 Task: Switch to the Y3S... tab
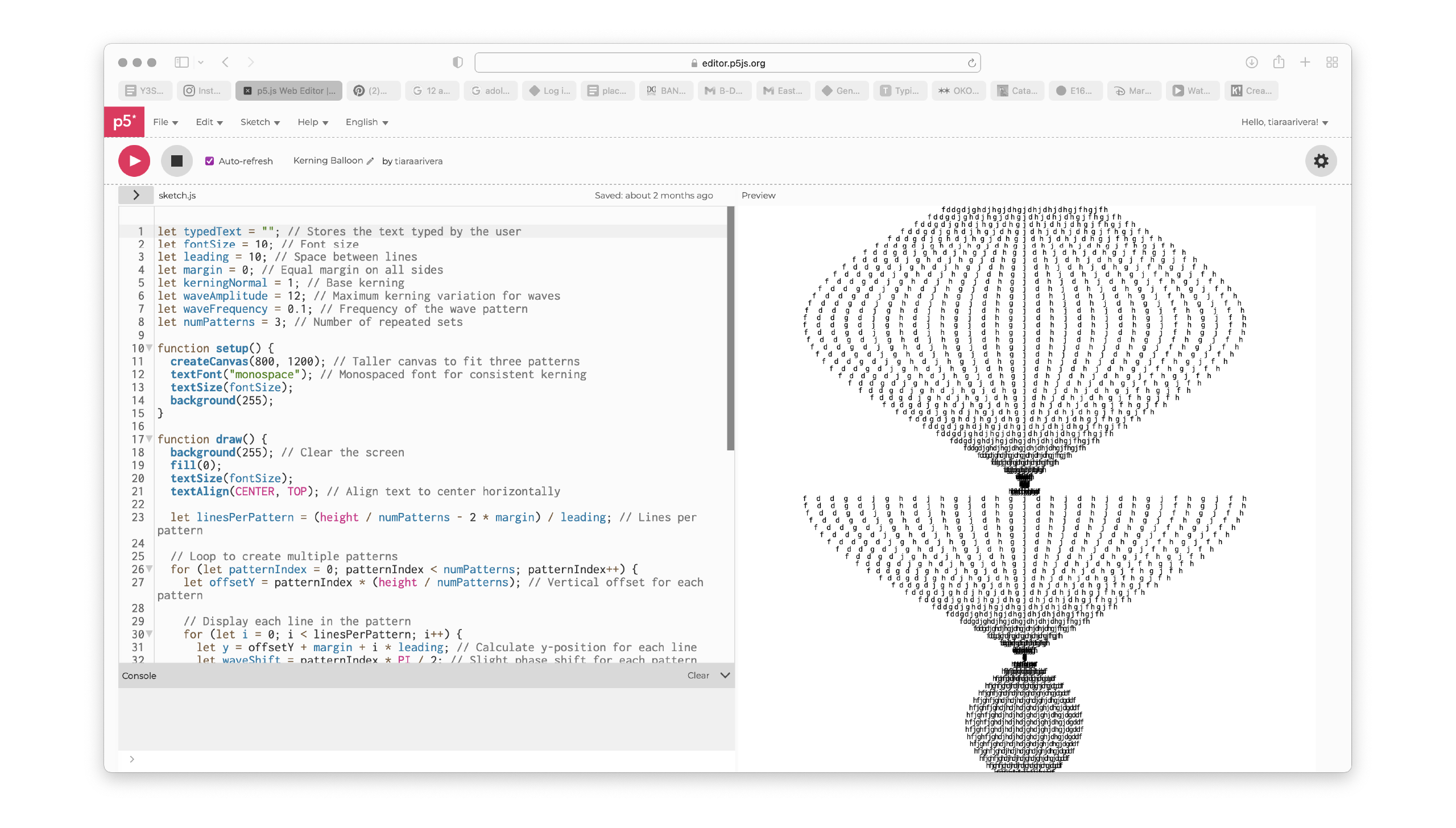(145, 90)
